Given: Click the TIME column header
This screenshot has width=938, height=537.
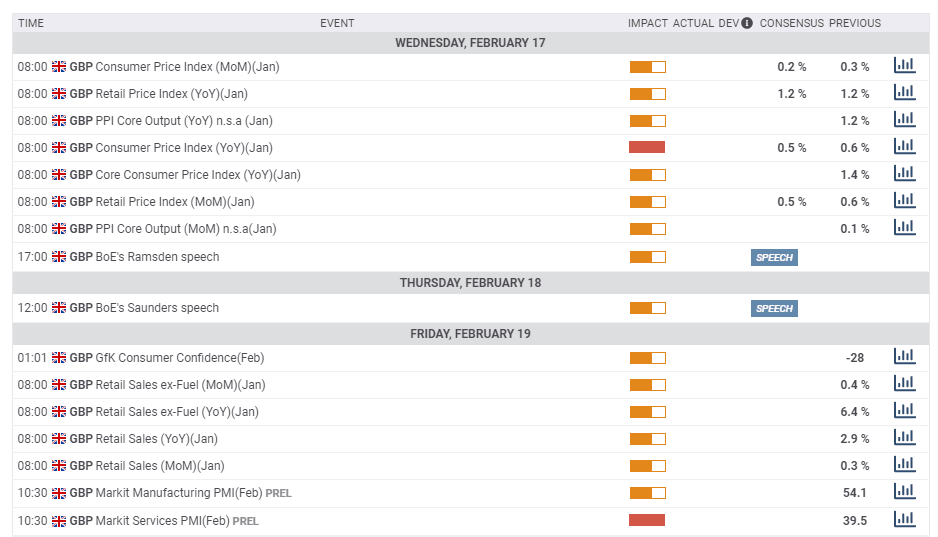Looking at the screenshot, I should [x=31, y=23].
